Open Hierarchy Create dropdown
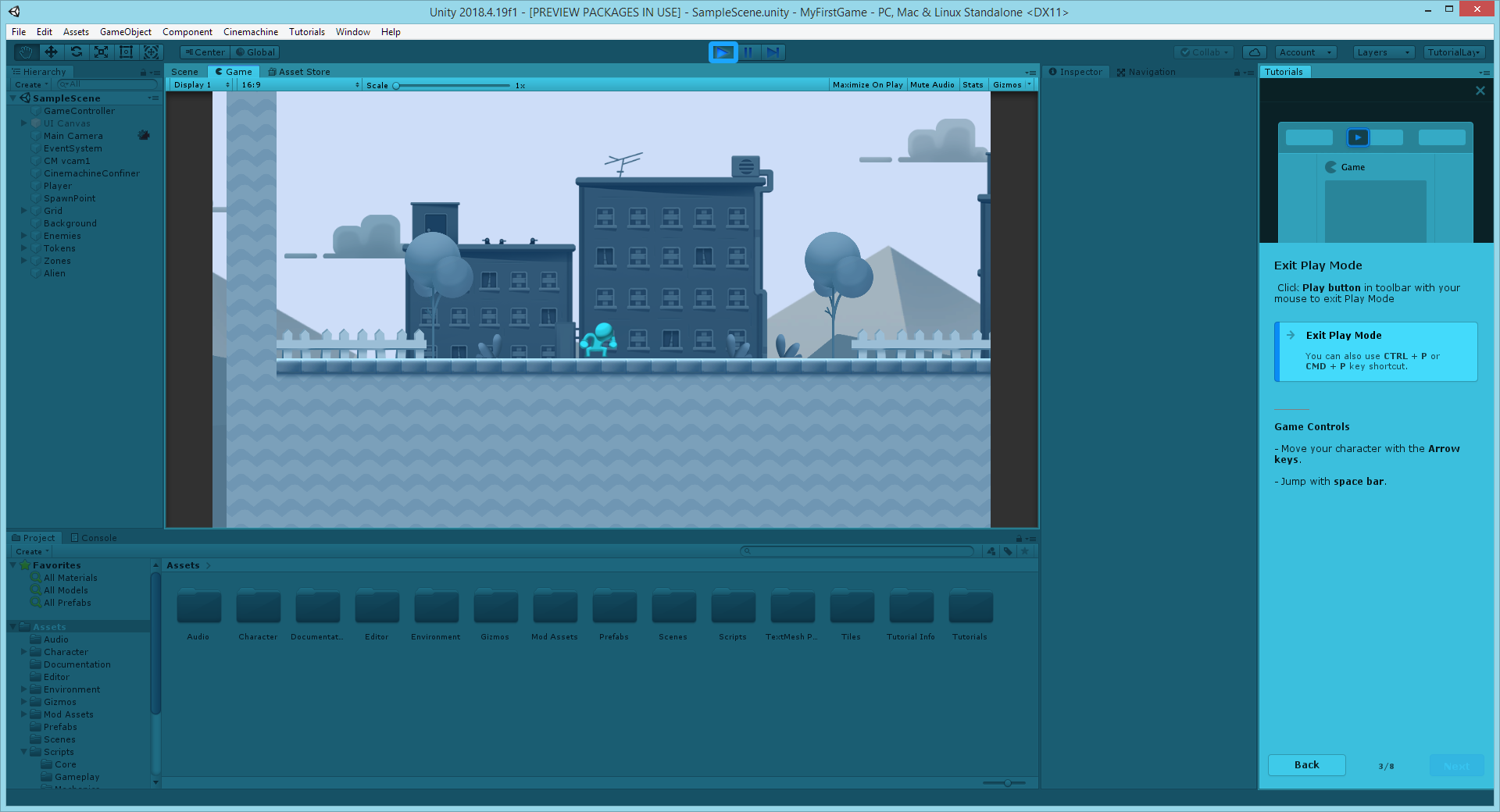1500x812 pixels. (x=31, y=84)
